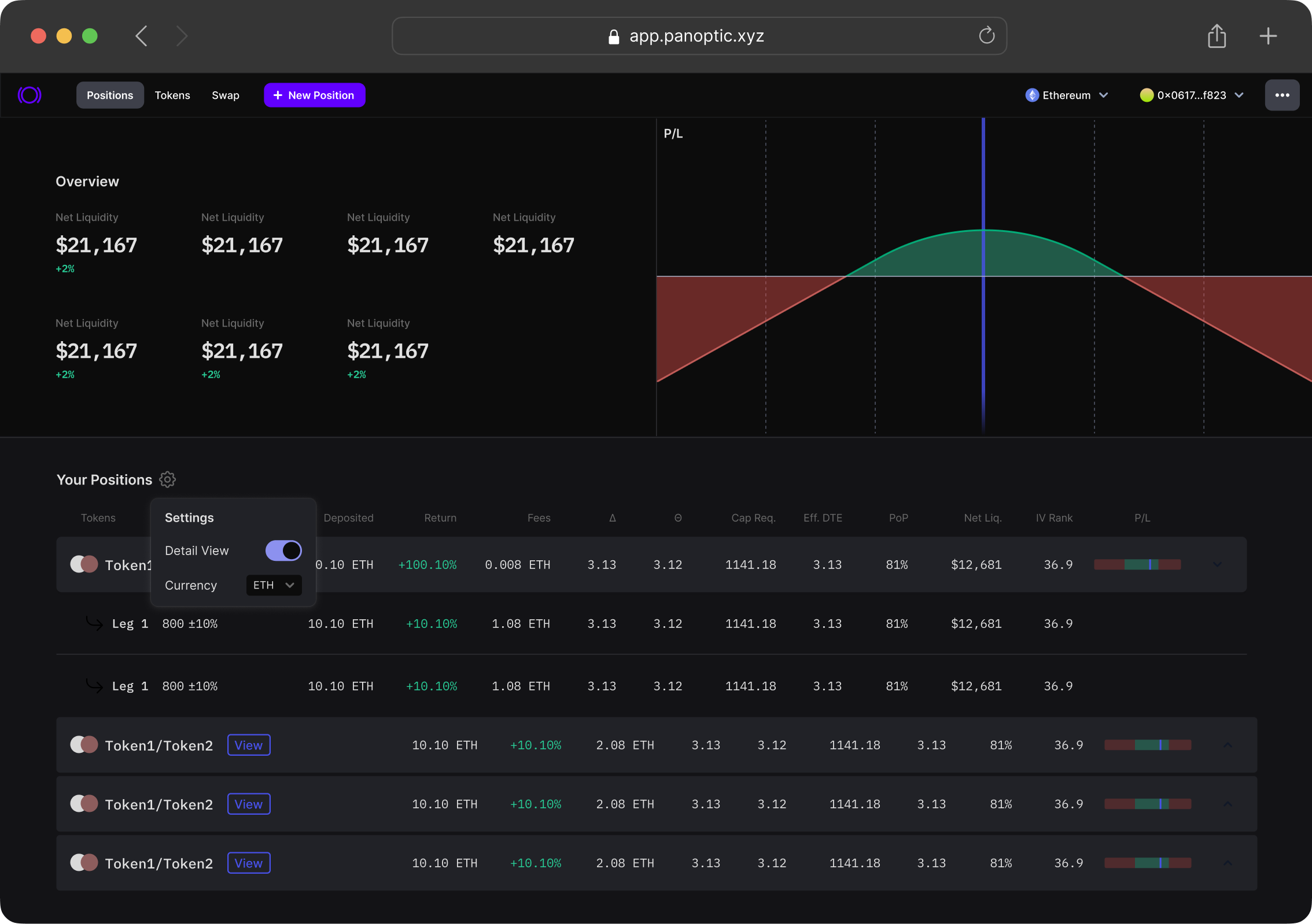Viewport: 1312px width, 924px height.
Task: Open the Currency ETH dropdown
Action: click(274, 585)
